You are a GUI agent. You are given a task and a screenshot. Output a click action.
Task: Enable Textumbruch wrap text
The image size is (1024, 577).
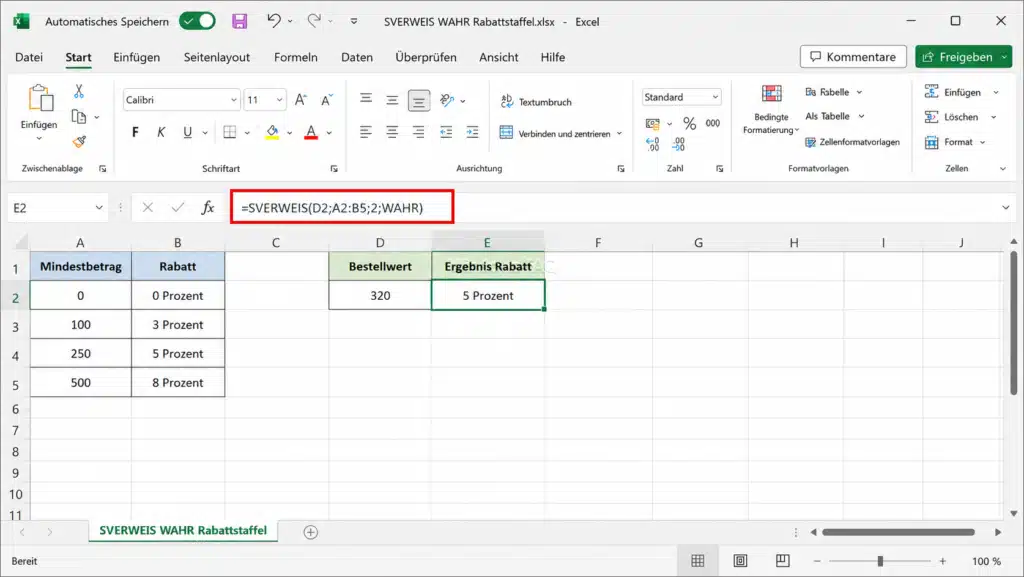(536, 102)
